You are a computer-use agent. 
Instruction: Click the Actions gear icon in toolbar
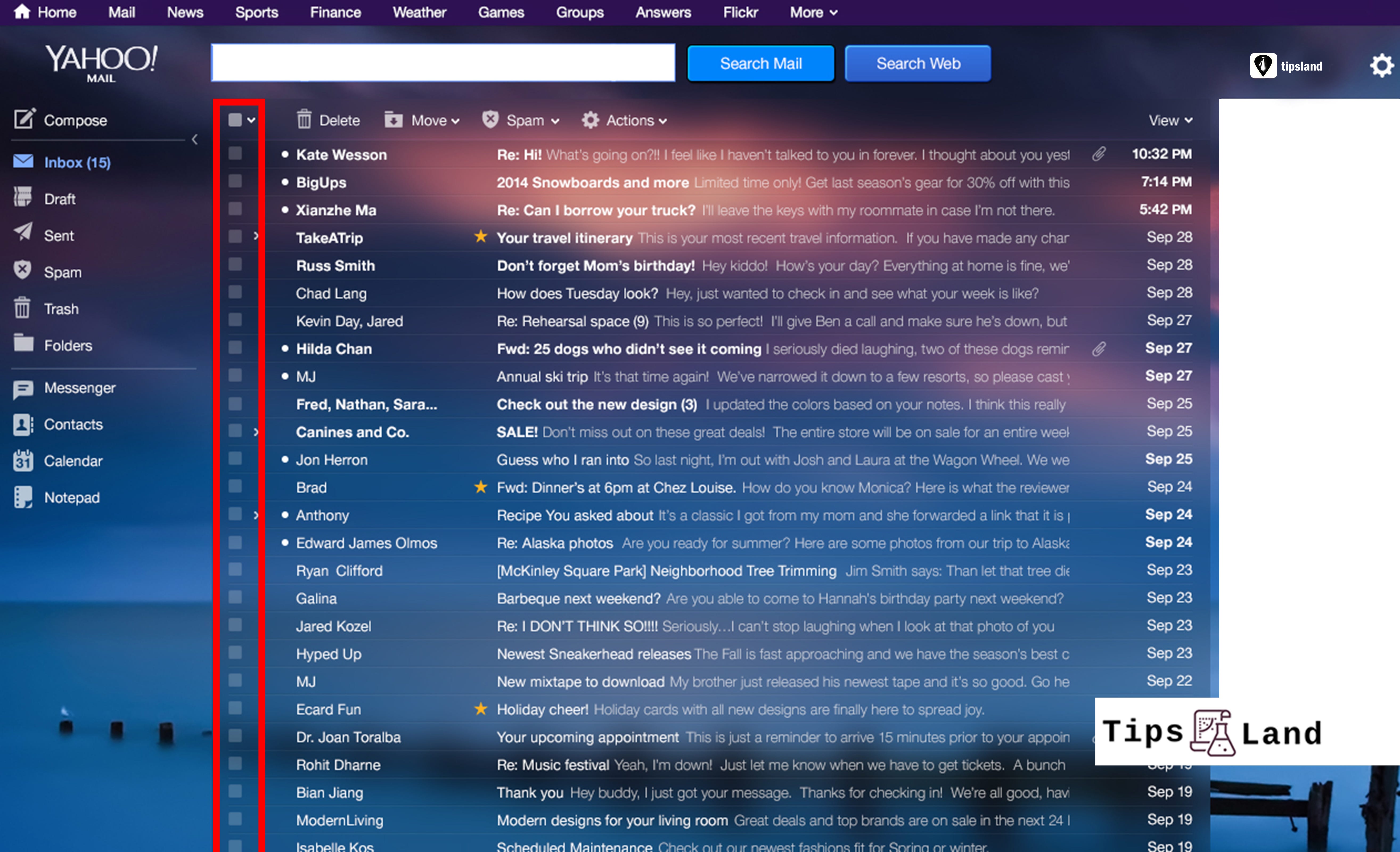590,120
